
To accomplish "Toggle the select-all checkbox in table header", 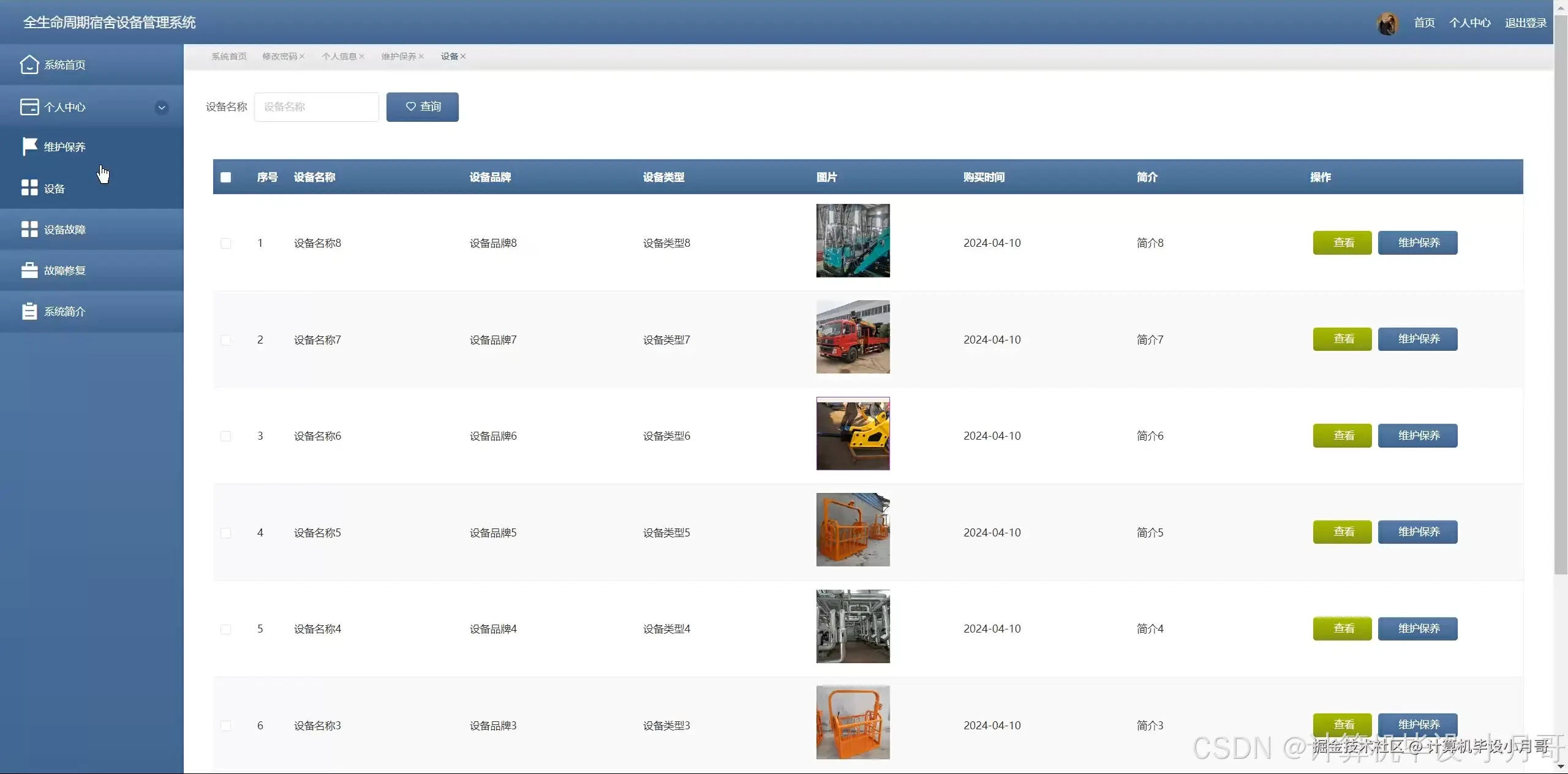I will tap(226, 178).
